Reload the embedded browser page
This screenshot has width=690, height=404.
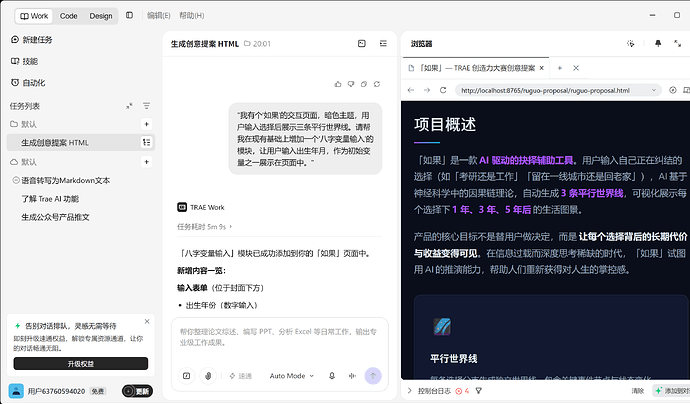[443, 90]
